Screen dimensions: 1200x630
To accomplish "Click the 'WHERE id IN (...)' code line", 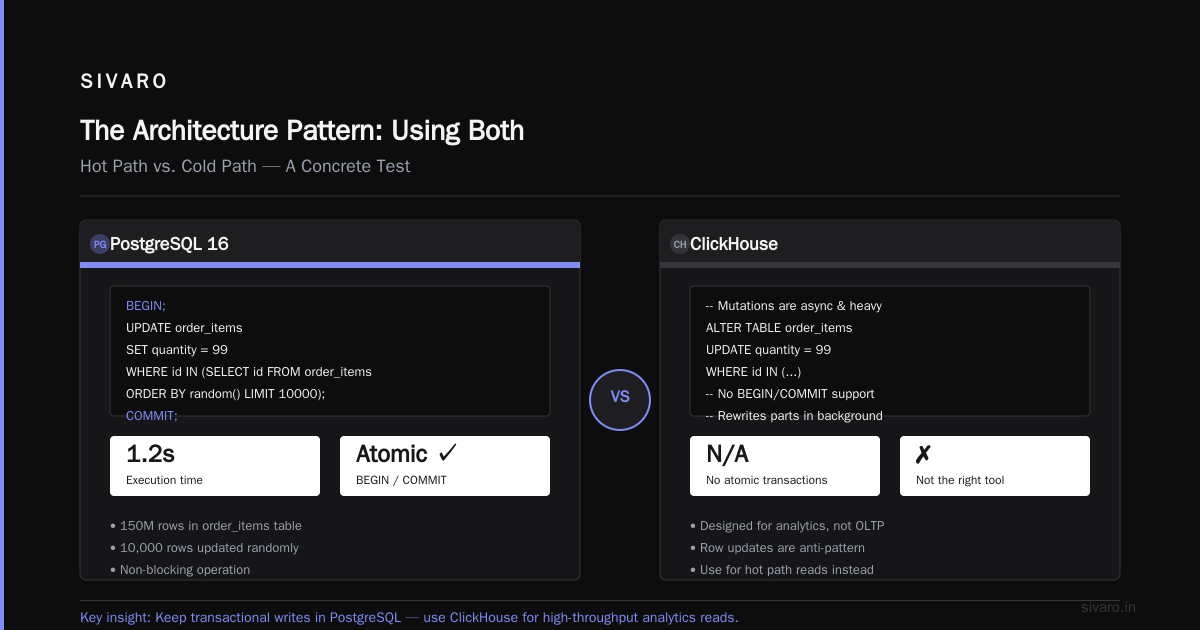I will click(x=753, y=371).
